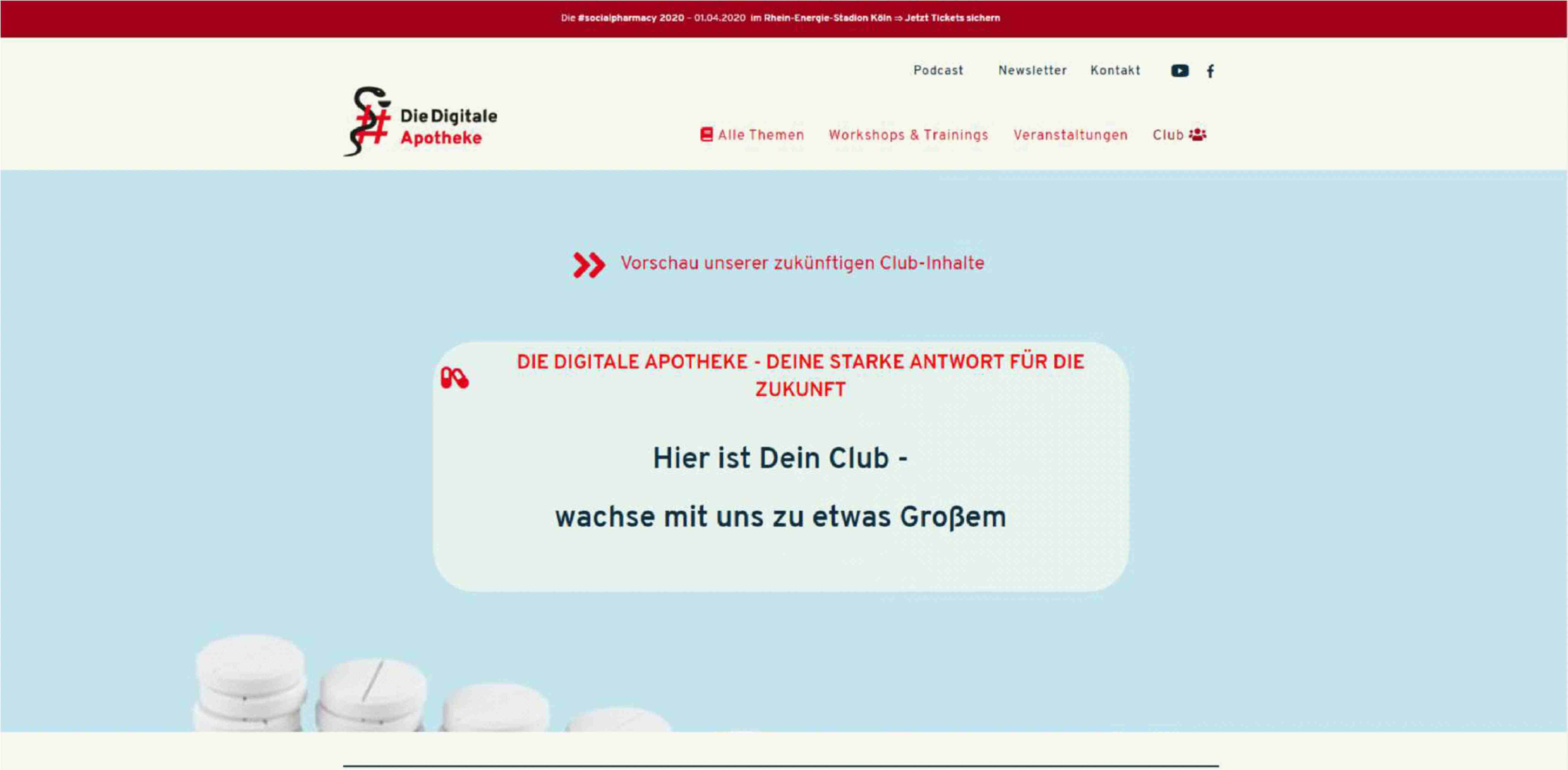Click the #socialpharmacy 2020 banner text

[x=631, y=18]
